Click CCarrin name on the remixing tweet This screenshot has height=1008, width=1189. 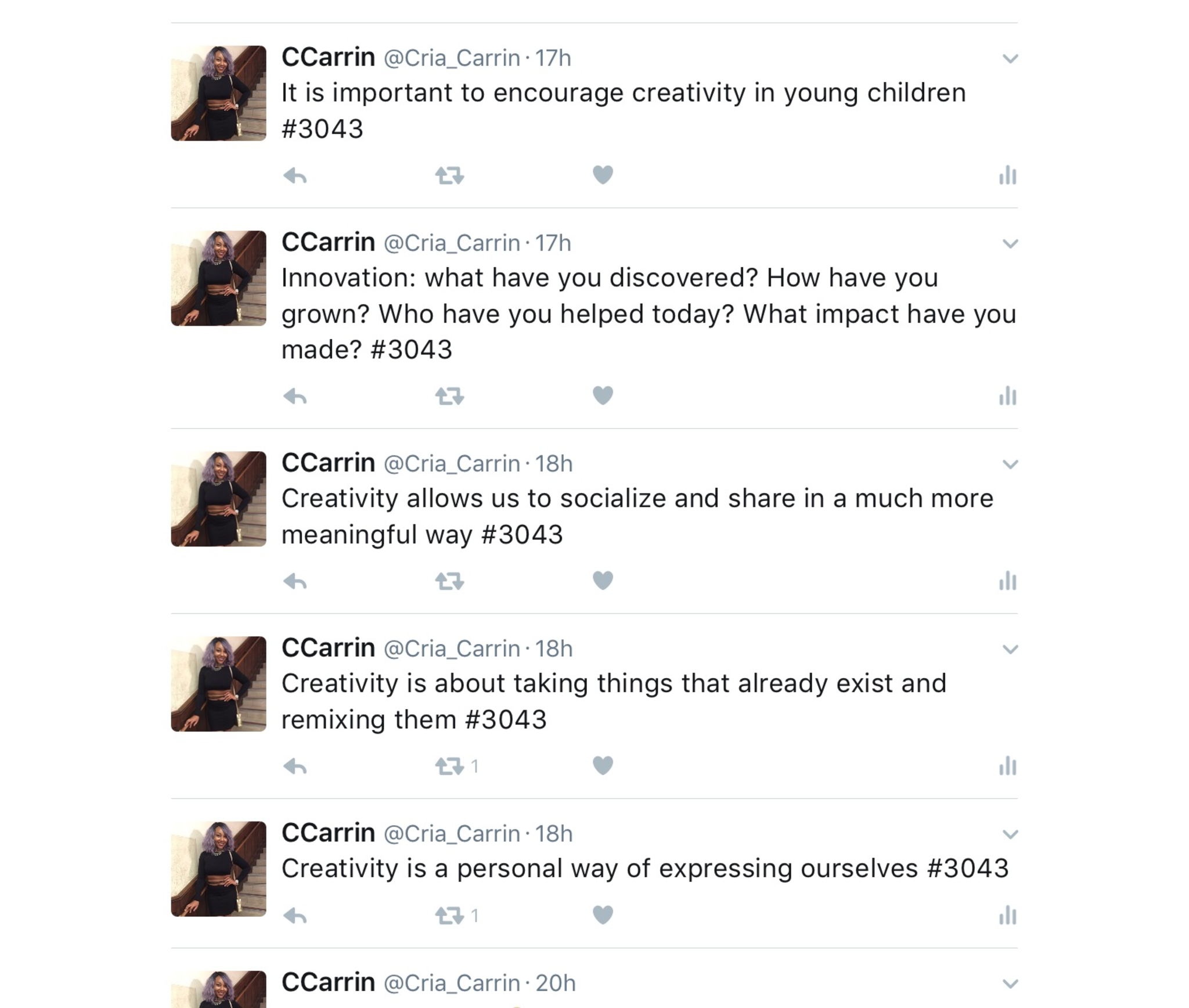coord(328,648)
